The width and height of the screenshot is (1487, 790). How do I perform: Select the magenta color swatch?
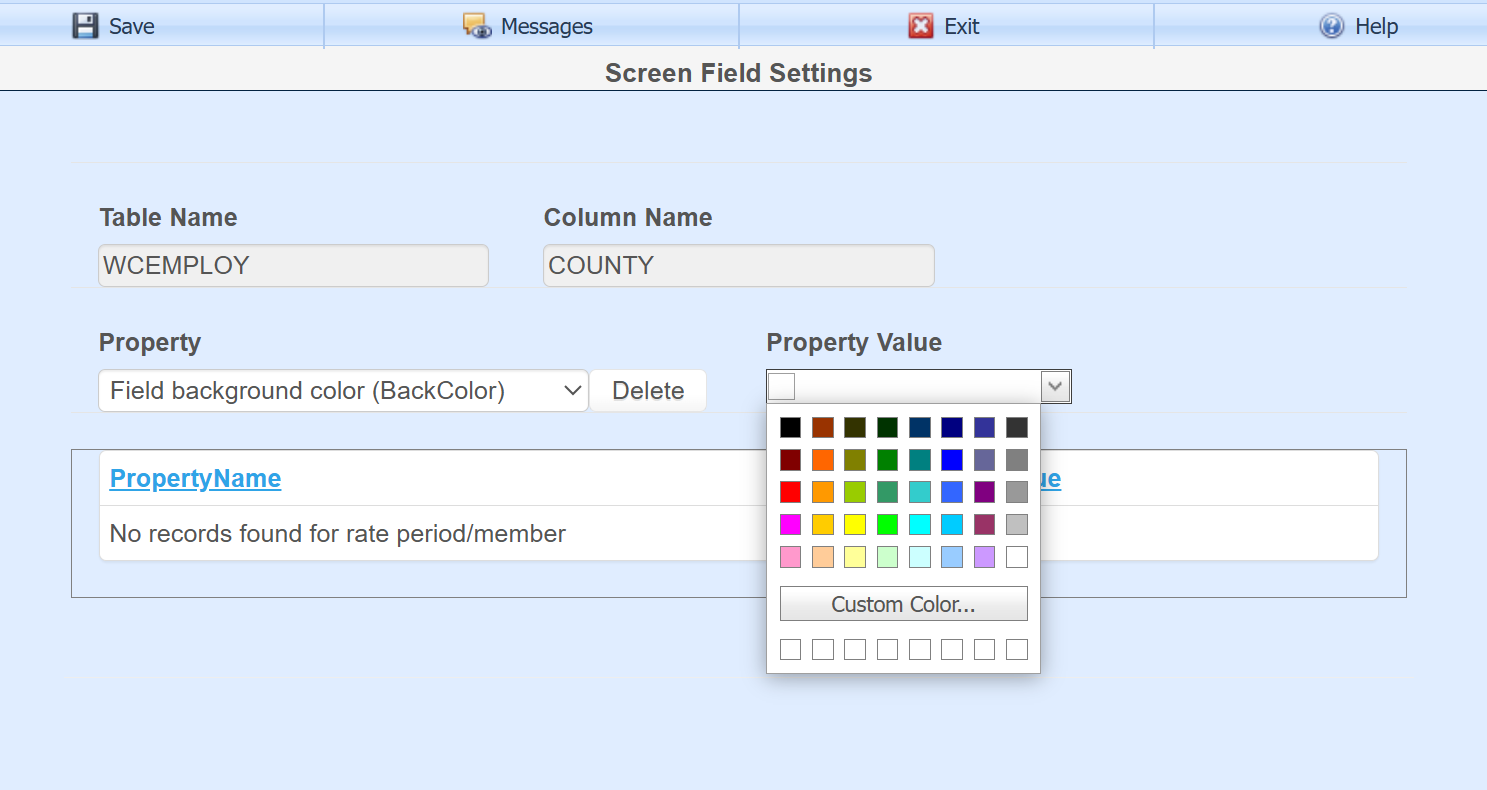click(x=790, y=525)
